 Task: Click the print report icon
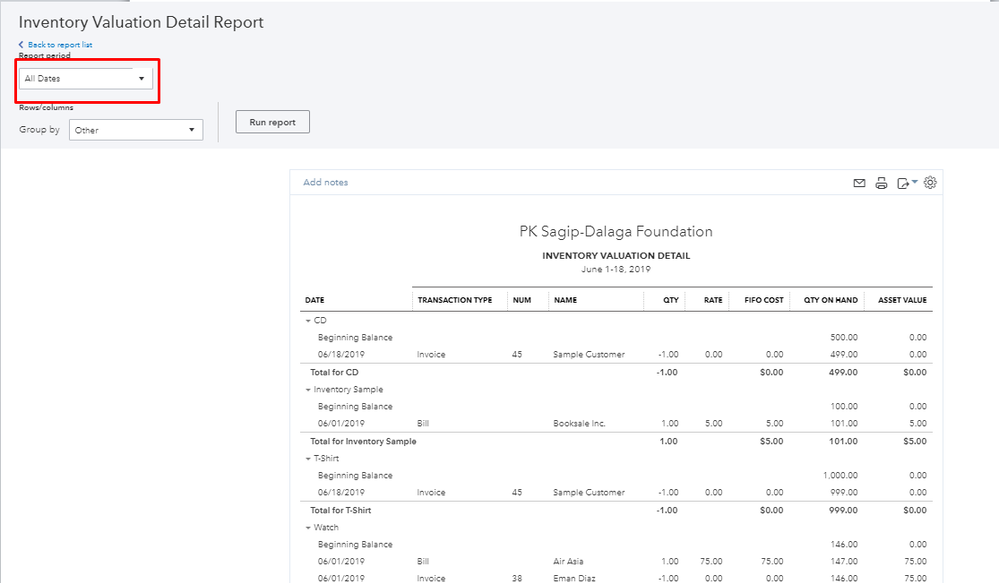881,183
